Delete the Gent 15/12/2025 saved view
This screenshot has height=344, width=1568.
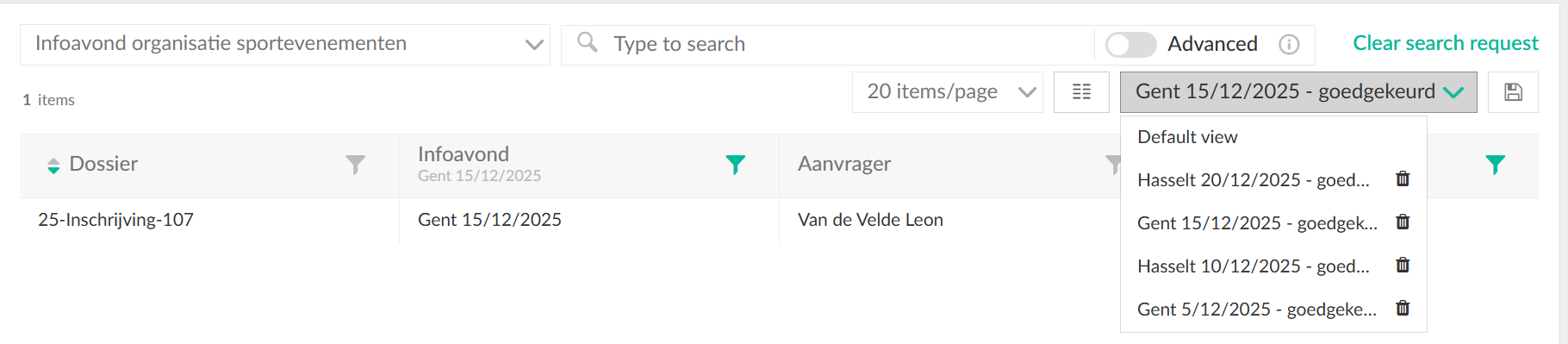pos(1403,222)
